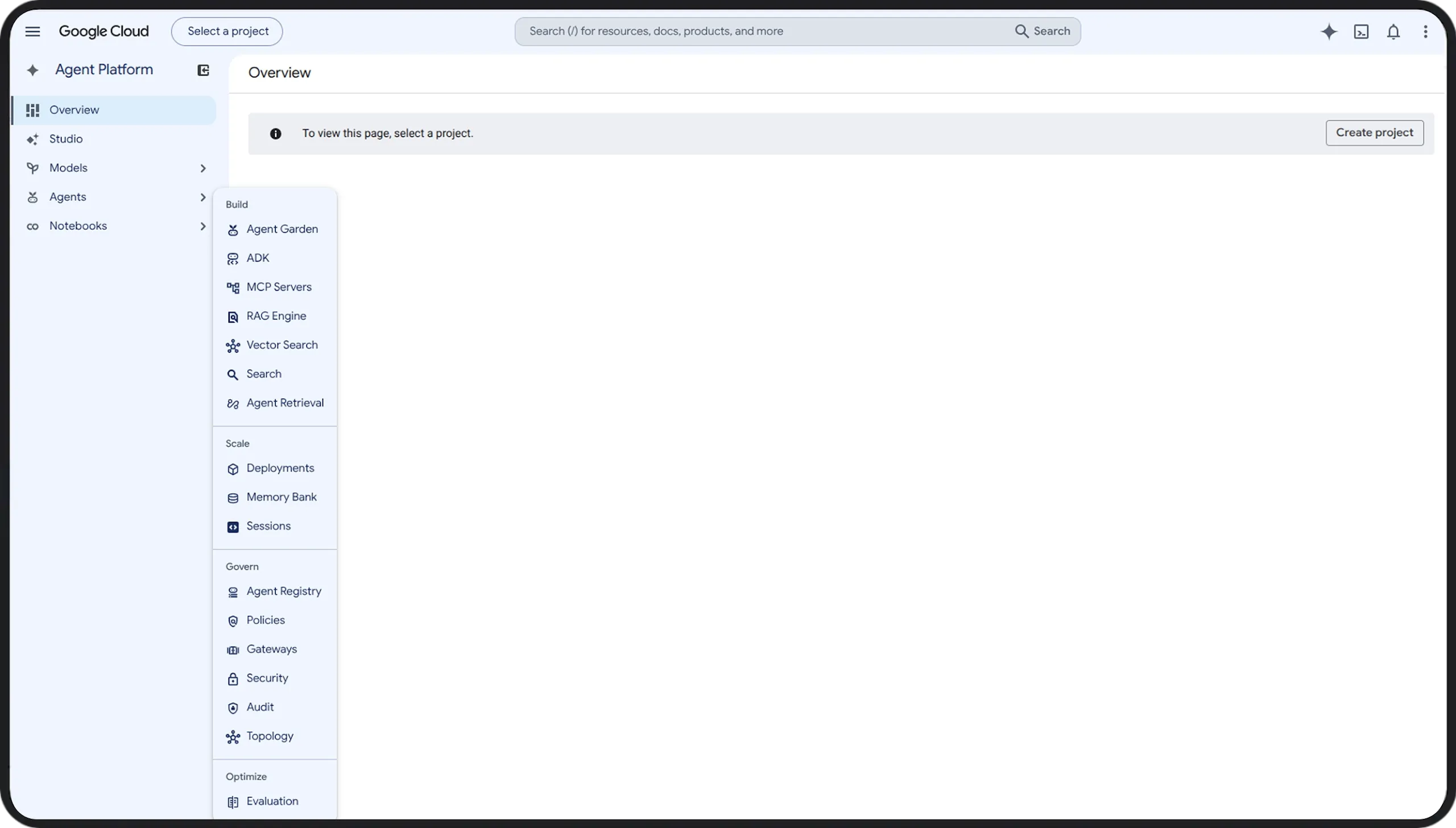
Task: Click the Audit shield icon
Action: tap(233, 708)
